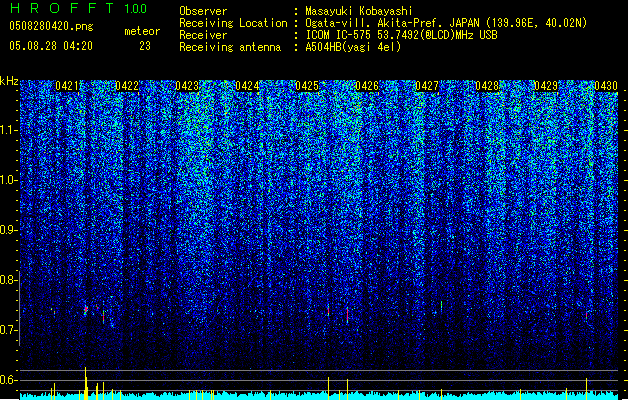629x400 pixels.
Task: Click the 0.7 kHz axis label
Action: [x=8, y=330]
